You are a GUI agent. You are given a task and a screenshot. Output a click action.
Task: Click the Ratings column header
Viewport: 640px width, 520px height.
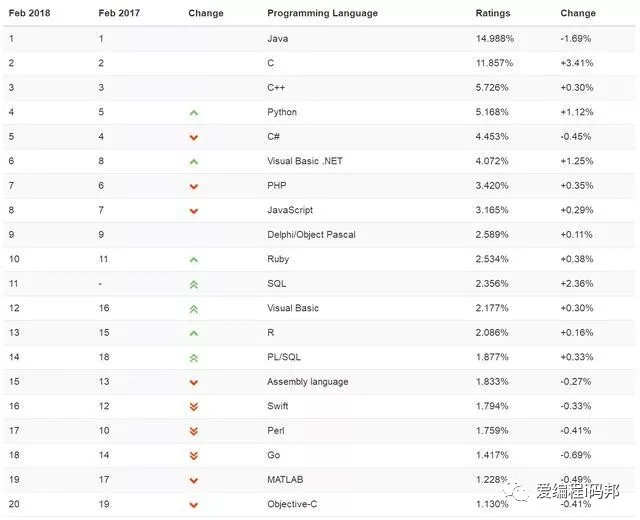point(493,13)
